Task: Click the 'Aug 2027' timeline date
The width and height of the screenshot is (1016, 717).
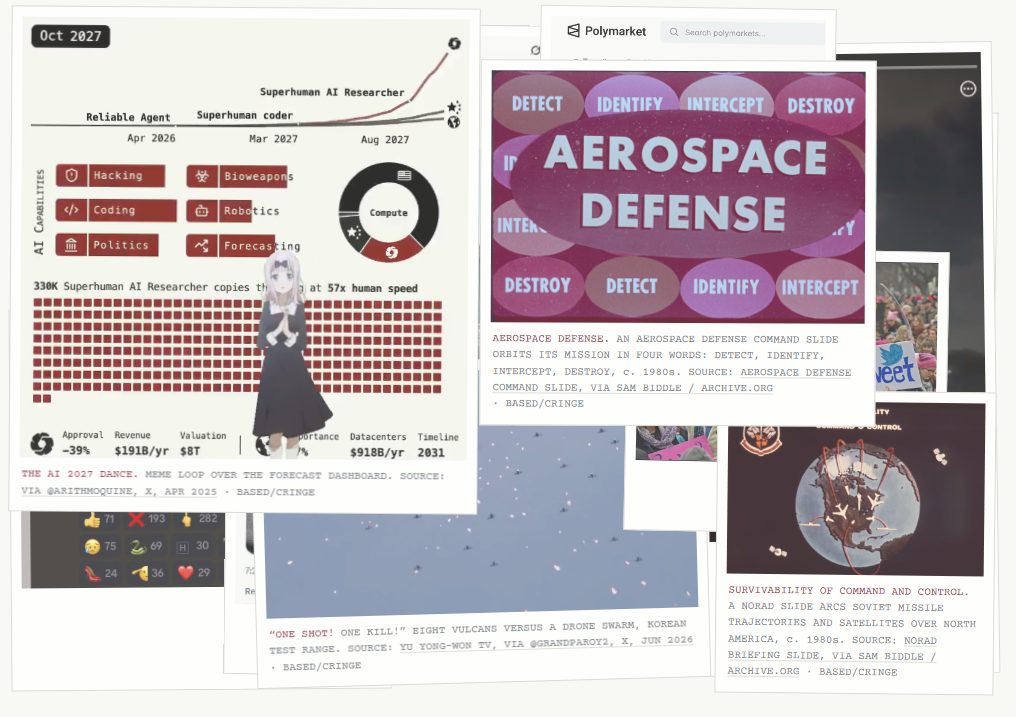Action: tap(385, 139)
